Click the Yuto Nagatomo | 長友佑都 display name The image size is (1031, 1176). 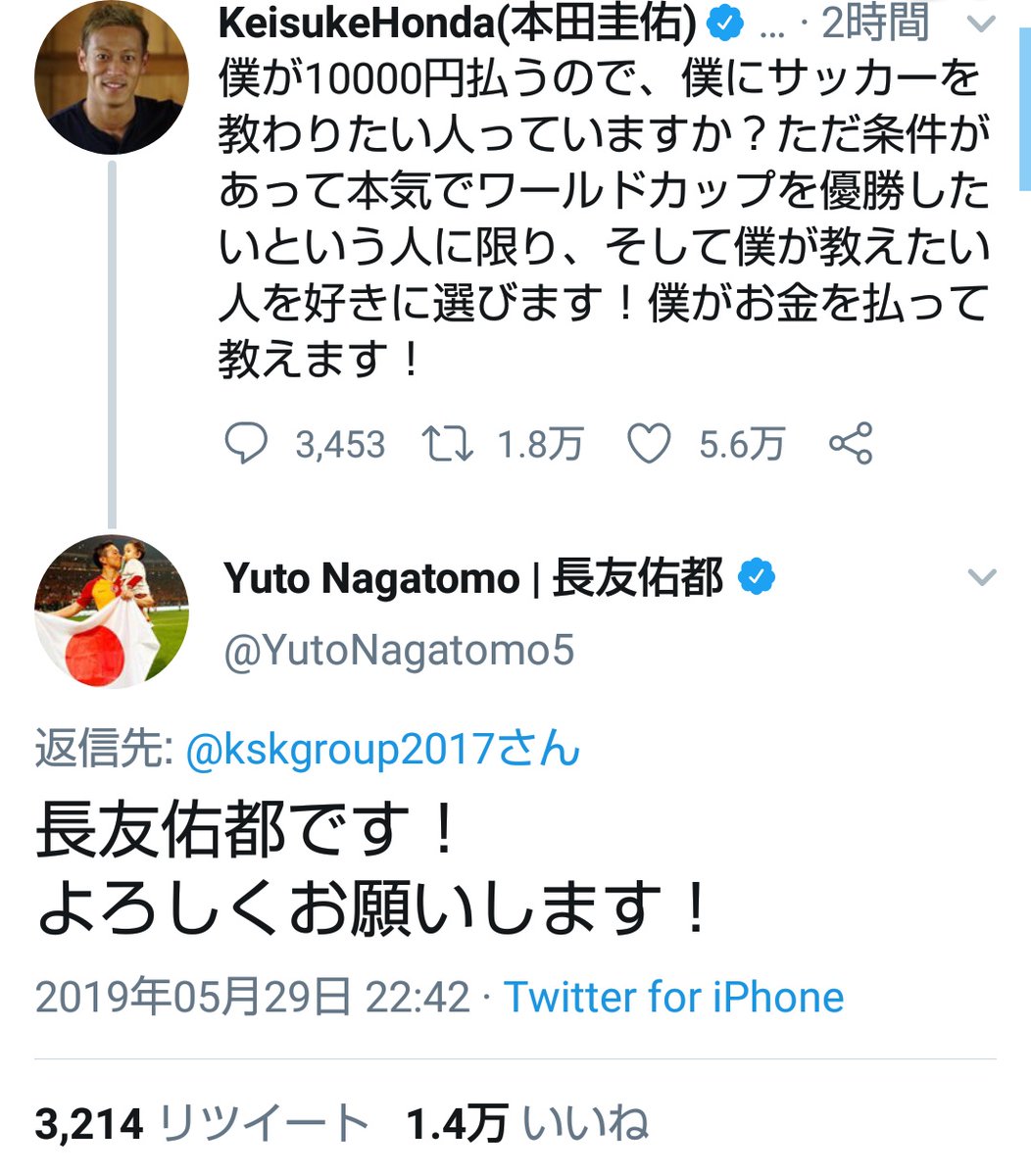474,577
